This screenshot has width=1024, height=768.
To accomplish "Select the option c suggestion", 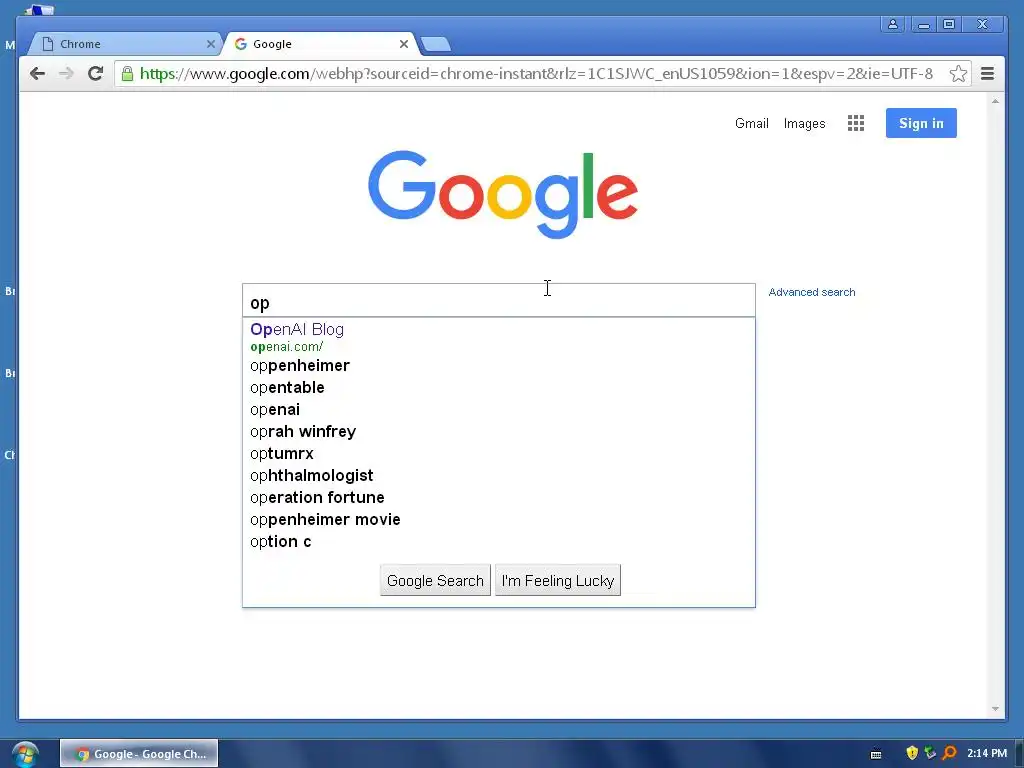I will point(499,541).
